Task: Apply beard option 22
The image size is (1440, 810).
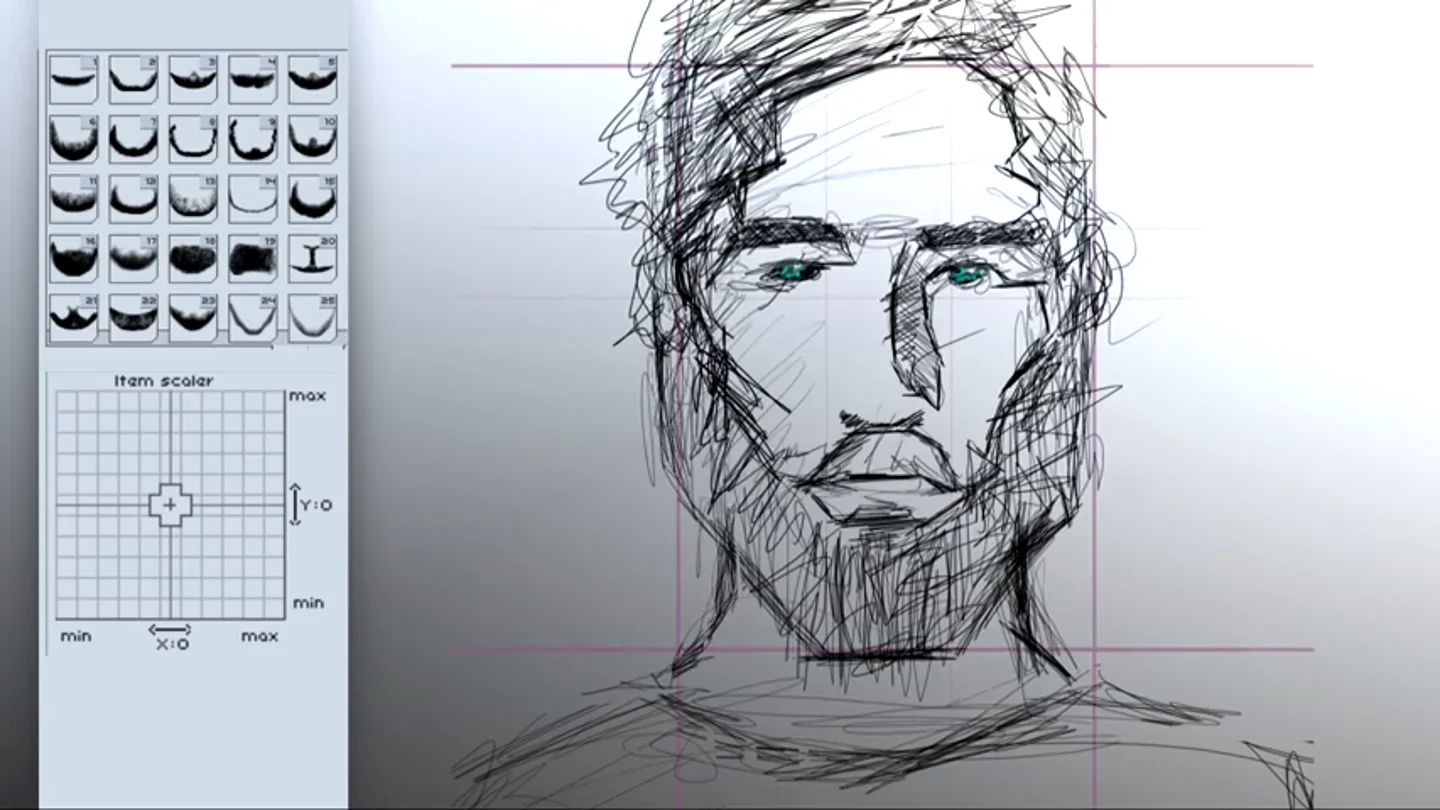Action: 133,319
